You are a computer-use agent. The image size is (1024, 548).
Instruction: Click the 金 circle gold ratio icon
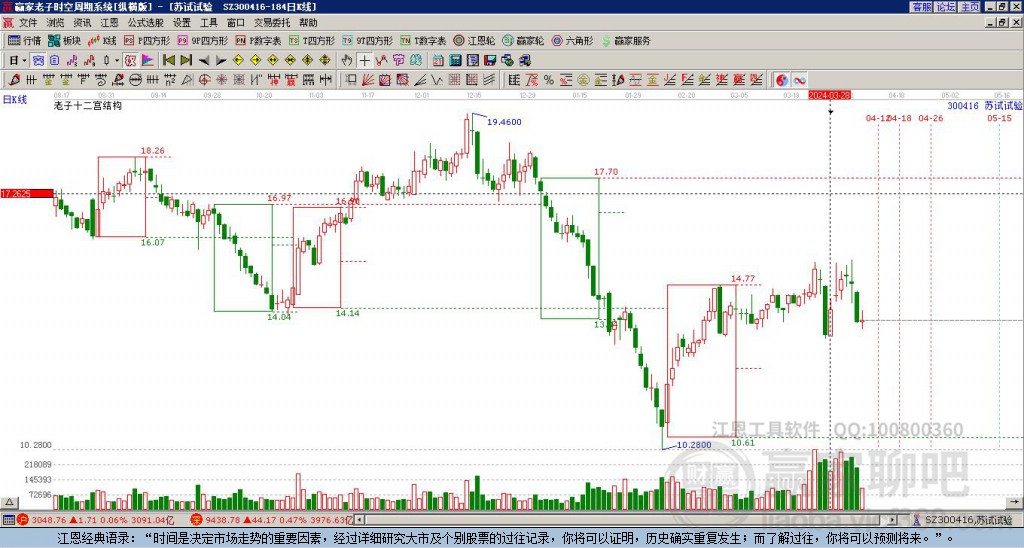[583, 80]
